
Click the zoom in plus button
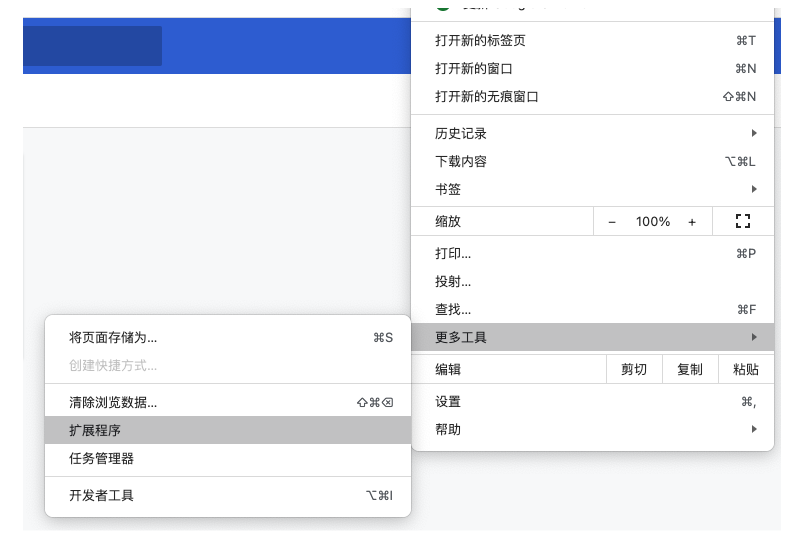tap(692, 221)
